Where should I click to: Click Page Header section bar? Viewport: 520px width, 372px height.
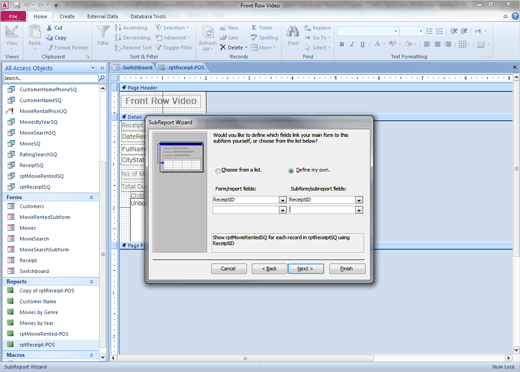316,88
